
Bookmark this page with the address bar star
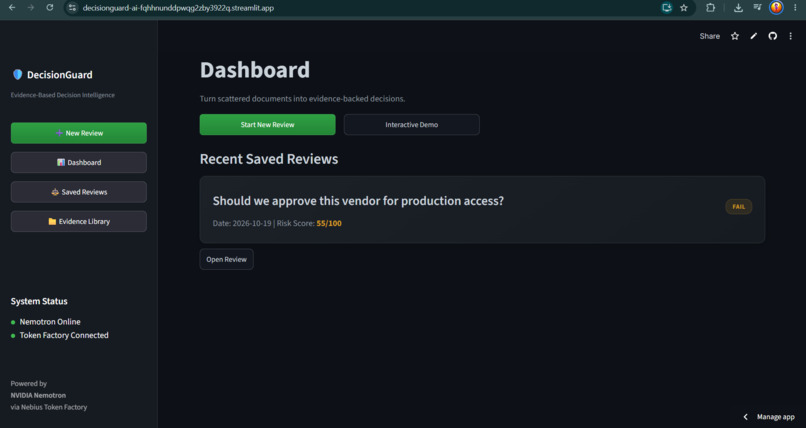pyautogui.click(x=684, y=8)
